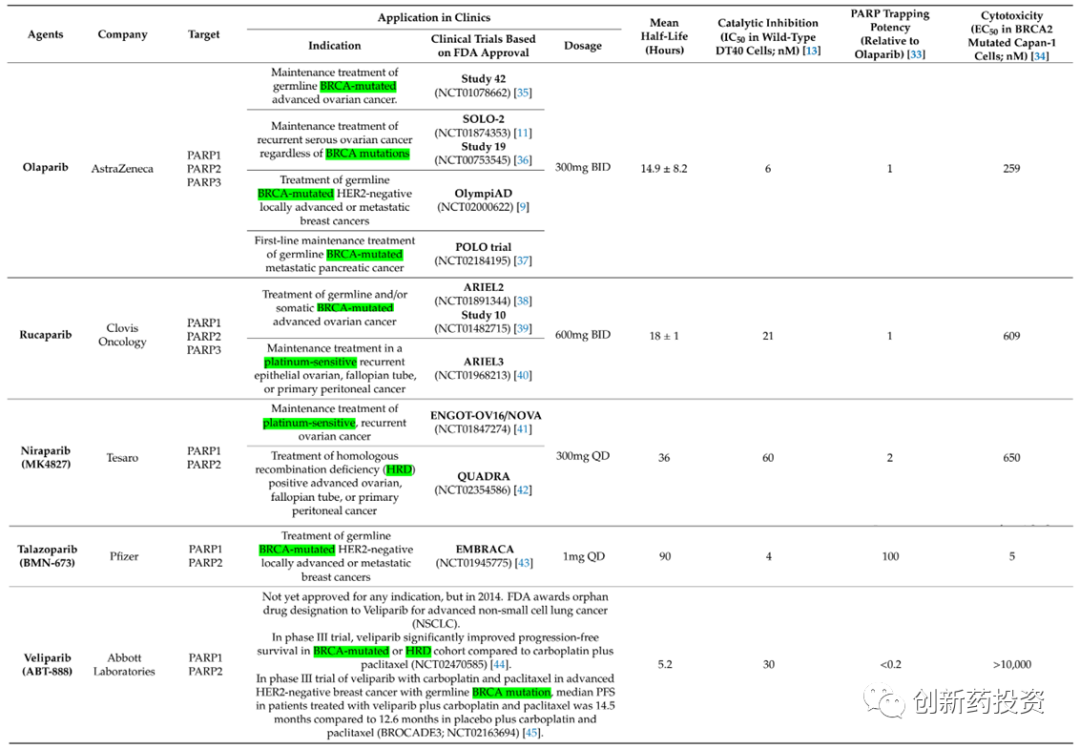Open reference [11] beside SOLO-2 trial number
The width and height of the screenshot is (1080, 749).
click(x=523, y=133)
